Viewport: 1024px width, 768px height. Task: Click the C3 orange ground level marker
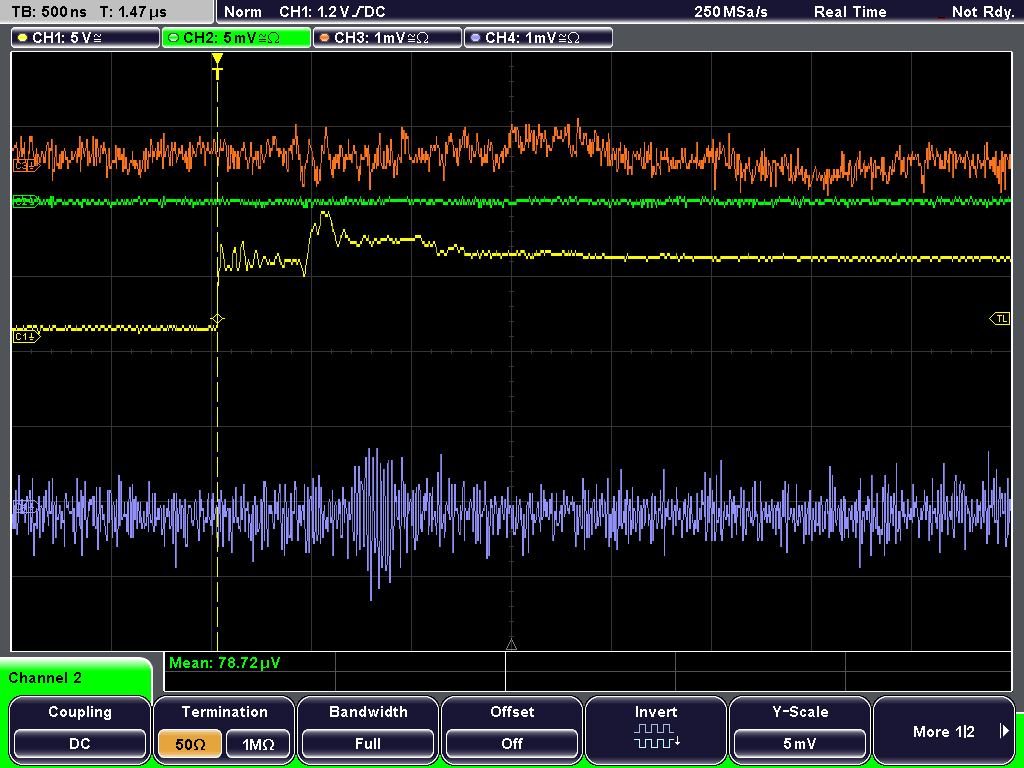tap(26, 167)
